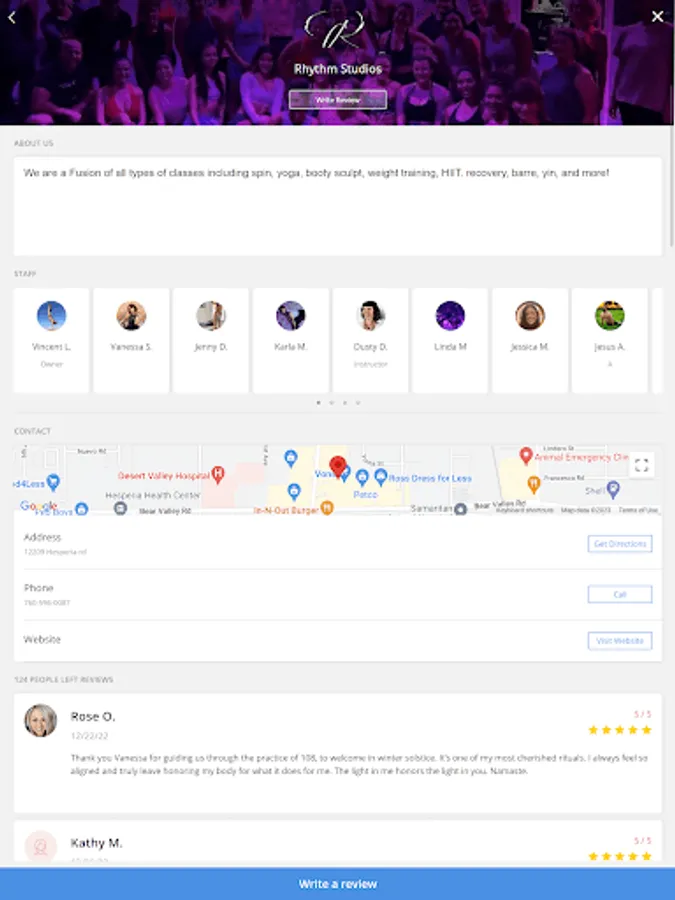Go back using the left arrow icon
Screen dimensions: 675x900
12,17
